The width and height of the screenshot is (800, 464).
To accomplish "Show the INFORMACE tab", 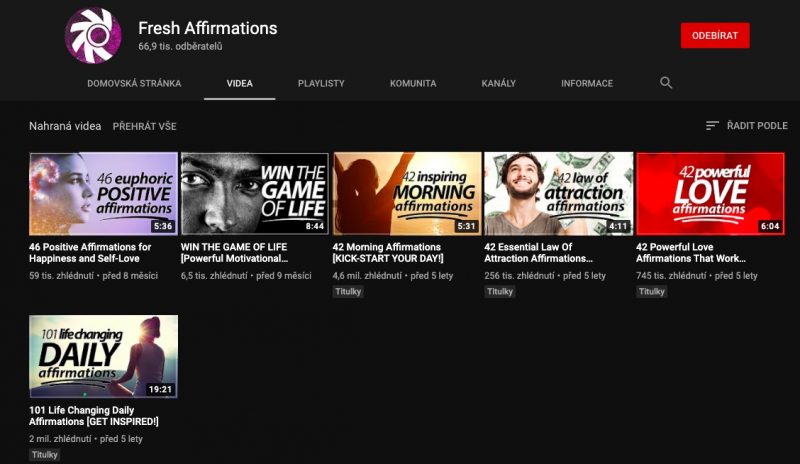I will point(587,83).
